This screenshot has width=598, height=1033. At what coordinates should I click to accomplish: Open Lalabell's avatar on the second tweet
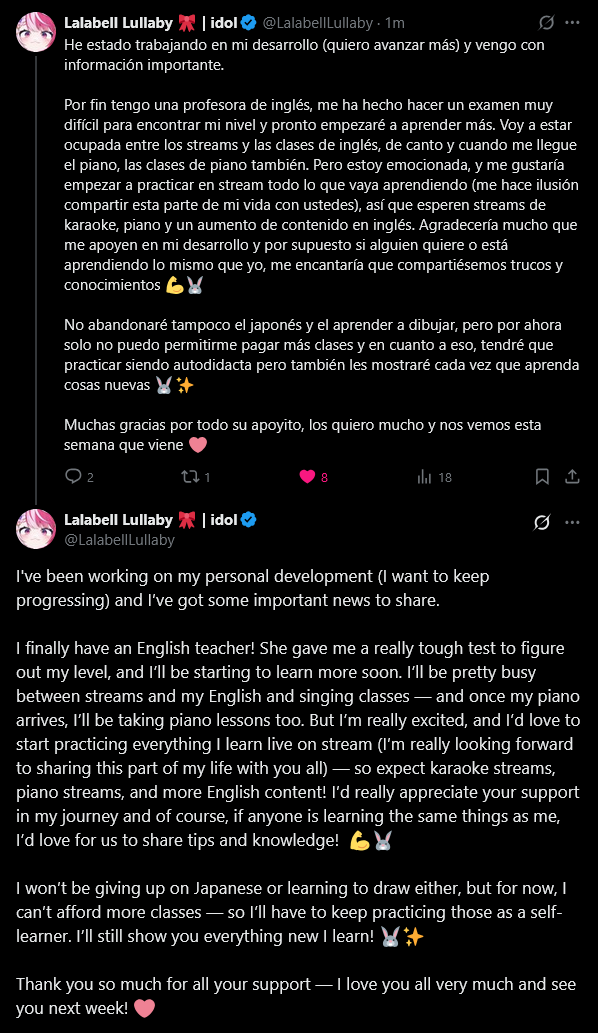coord(36,529)
